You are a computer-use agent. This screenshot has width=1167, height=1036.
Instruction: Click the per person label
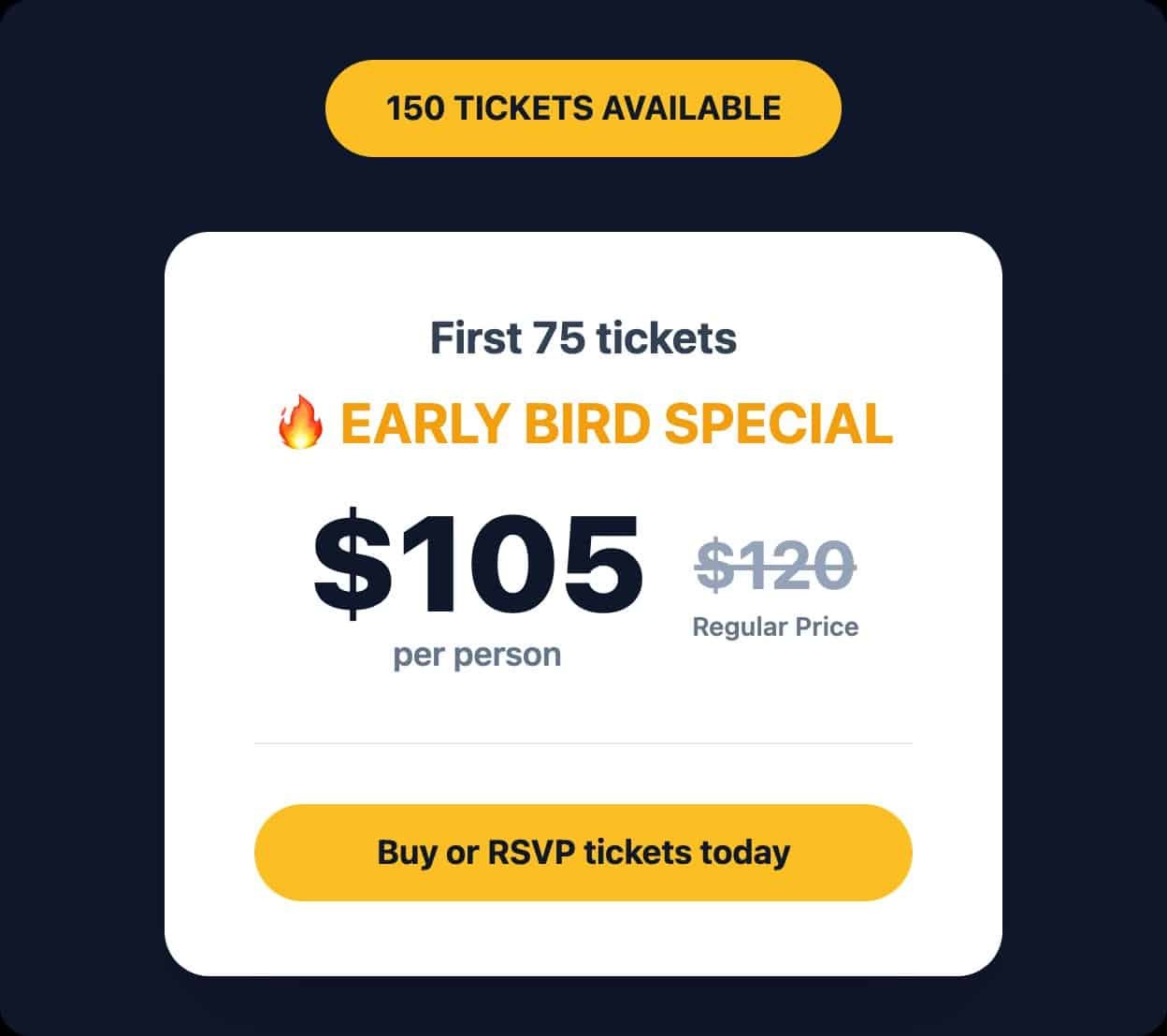click(x=477, y=655)
